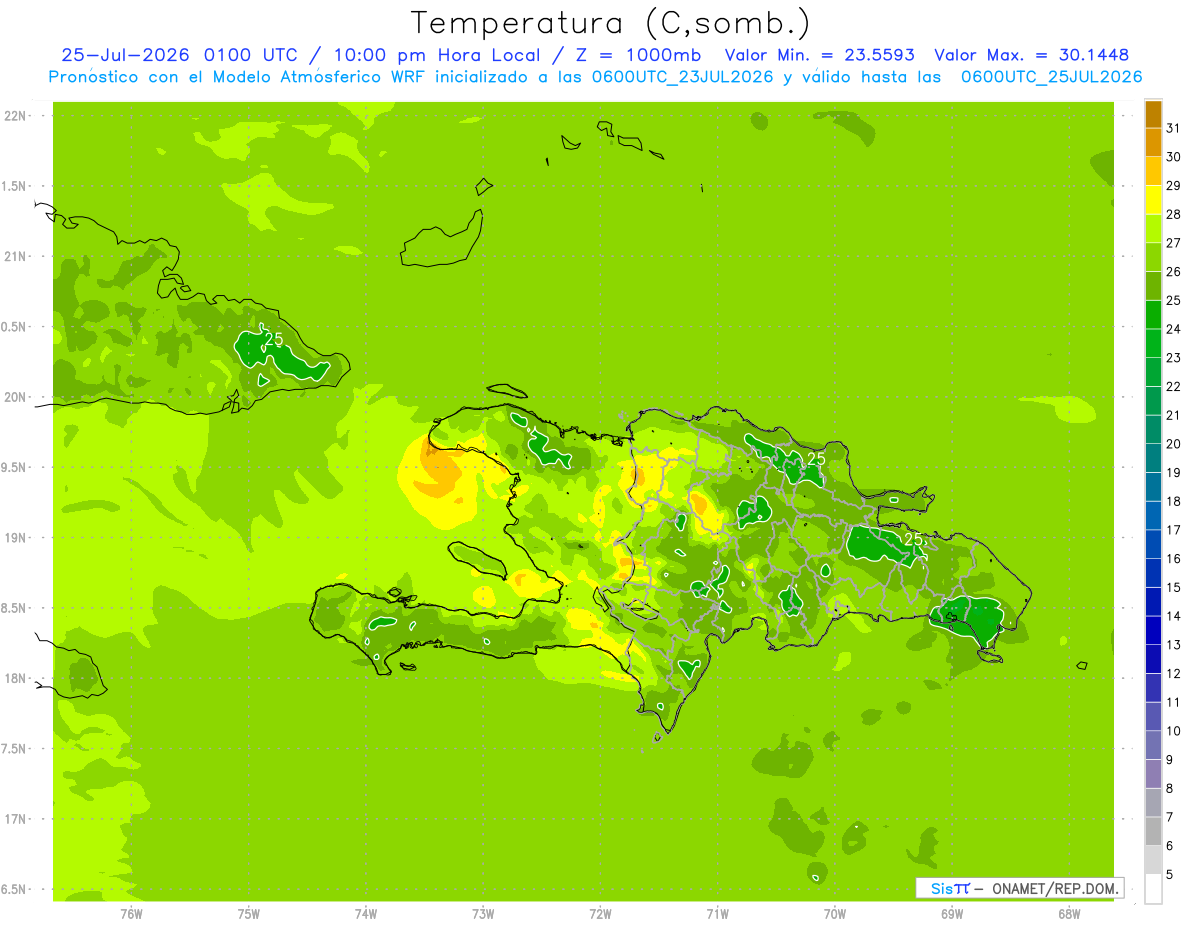Viewport: 1200px width, 927px height.
Task: Click the '75W' longitude axis label
Action: tap(249, 914)
